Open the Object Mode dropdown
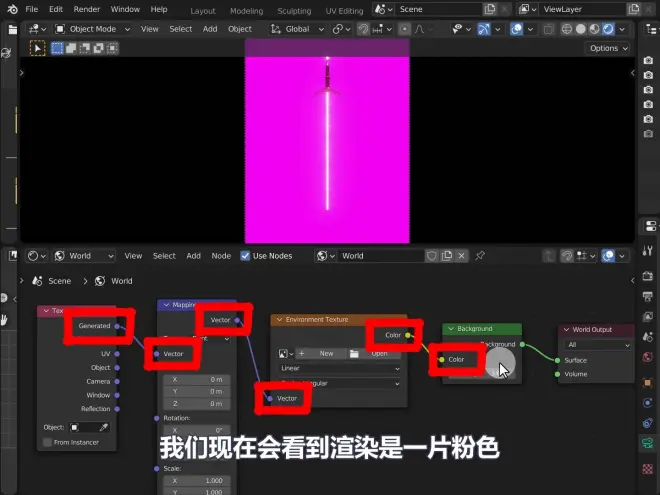 93,29
